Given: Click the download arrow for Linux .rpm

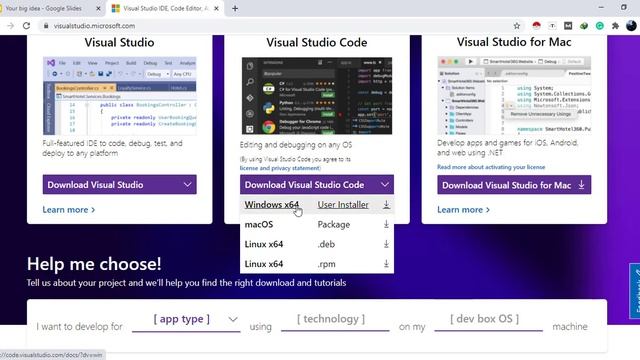Looking at the screenshot, I should (386, 264).
